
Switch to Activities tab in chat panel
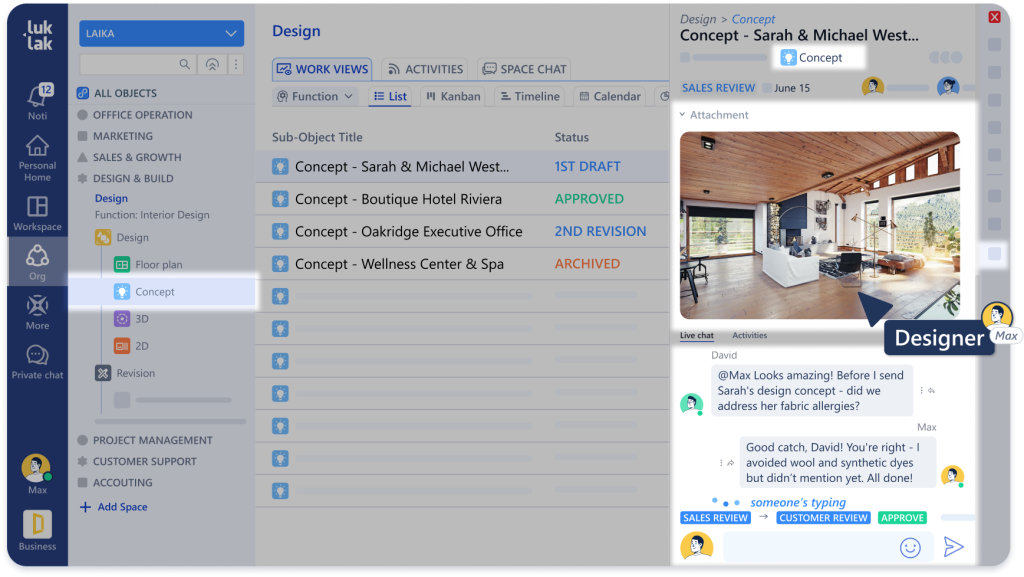click(x=749, y=336)
